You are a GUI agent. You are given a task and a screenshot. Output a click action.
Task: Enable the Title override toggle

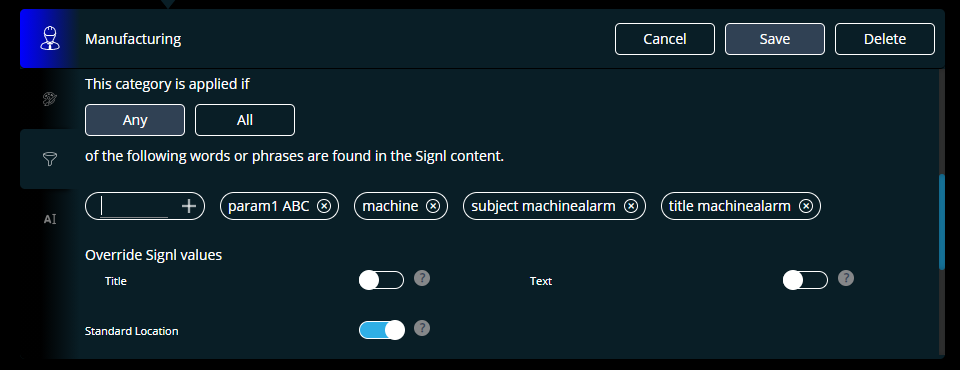click(381, 281)
